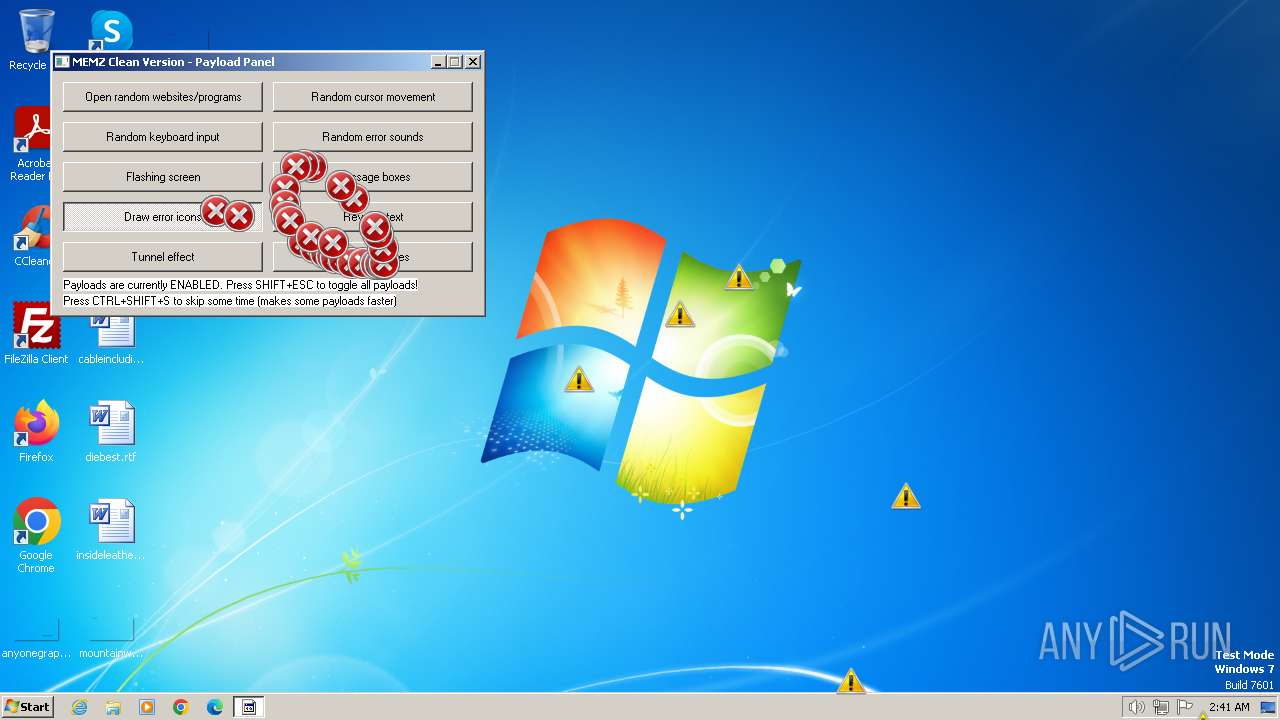Switch to the MEMZ taskbar window button
This screenshot has width=1280, height=720.
pyautogui.click(x=249, y=707)
